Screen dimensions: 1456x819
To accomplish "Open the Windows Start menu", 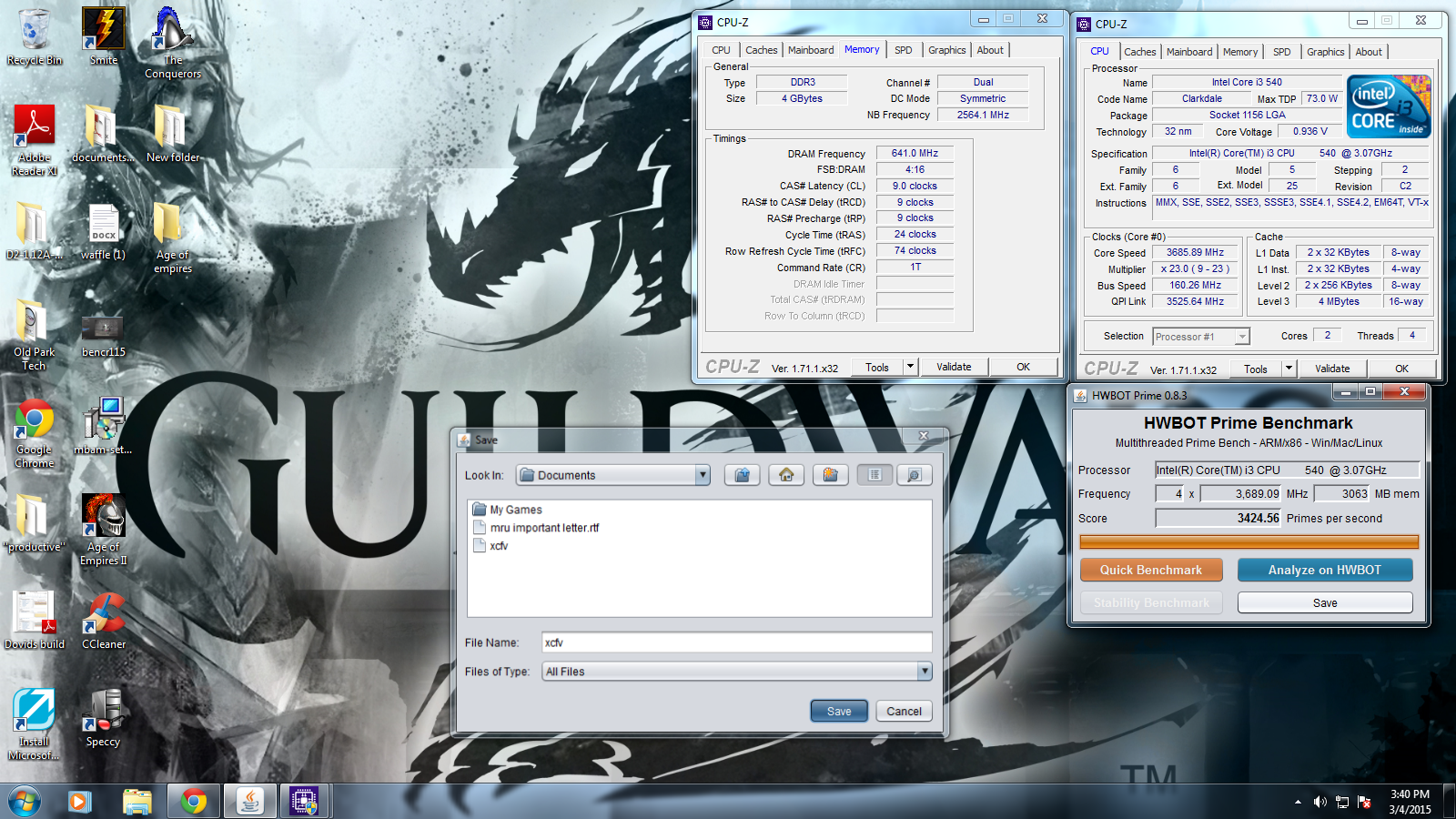I will click(25, 802).
